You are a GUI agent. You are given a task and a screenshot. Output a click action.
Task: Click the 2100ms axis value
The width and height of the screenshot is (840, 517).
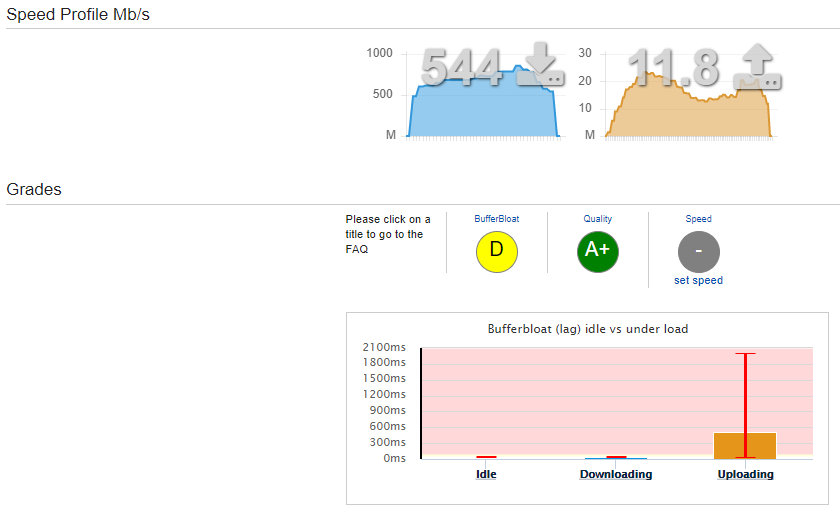pyautogui.click(x=384, y=347)
